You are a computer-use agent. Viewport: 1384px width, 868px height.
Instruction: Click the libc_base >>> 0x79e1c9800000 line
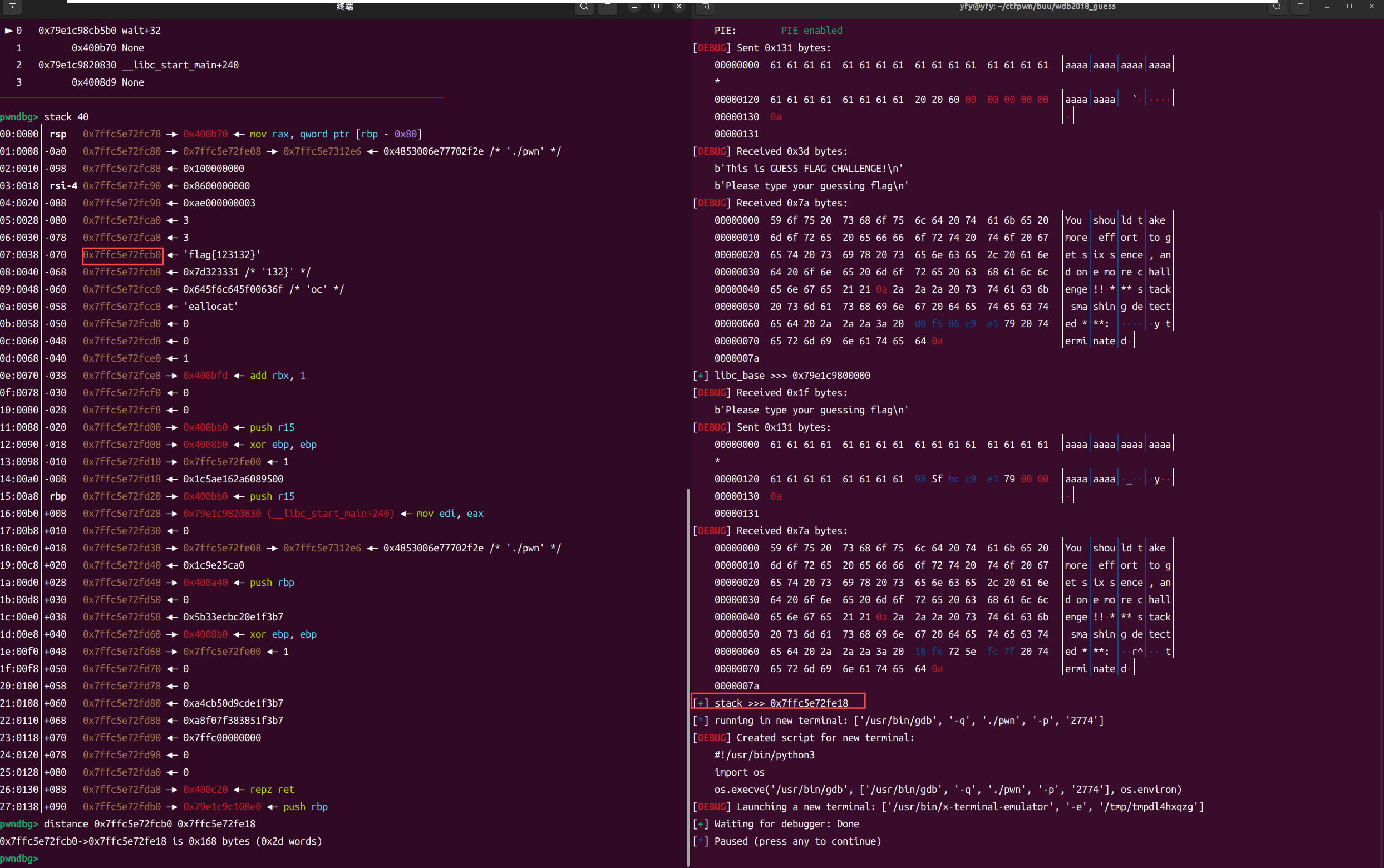click(782, 376)
